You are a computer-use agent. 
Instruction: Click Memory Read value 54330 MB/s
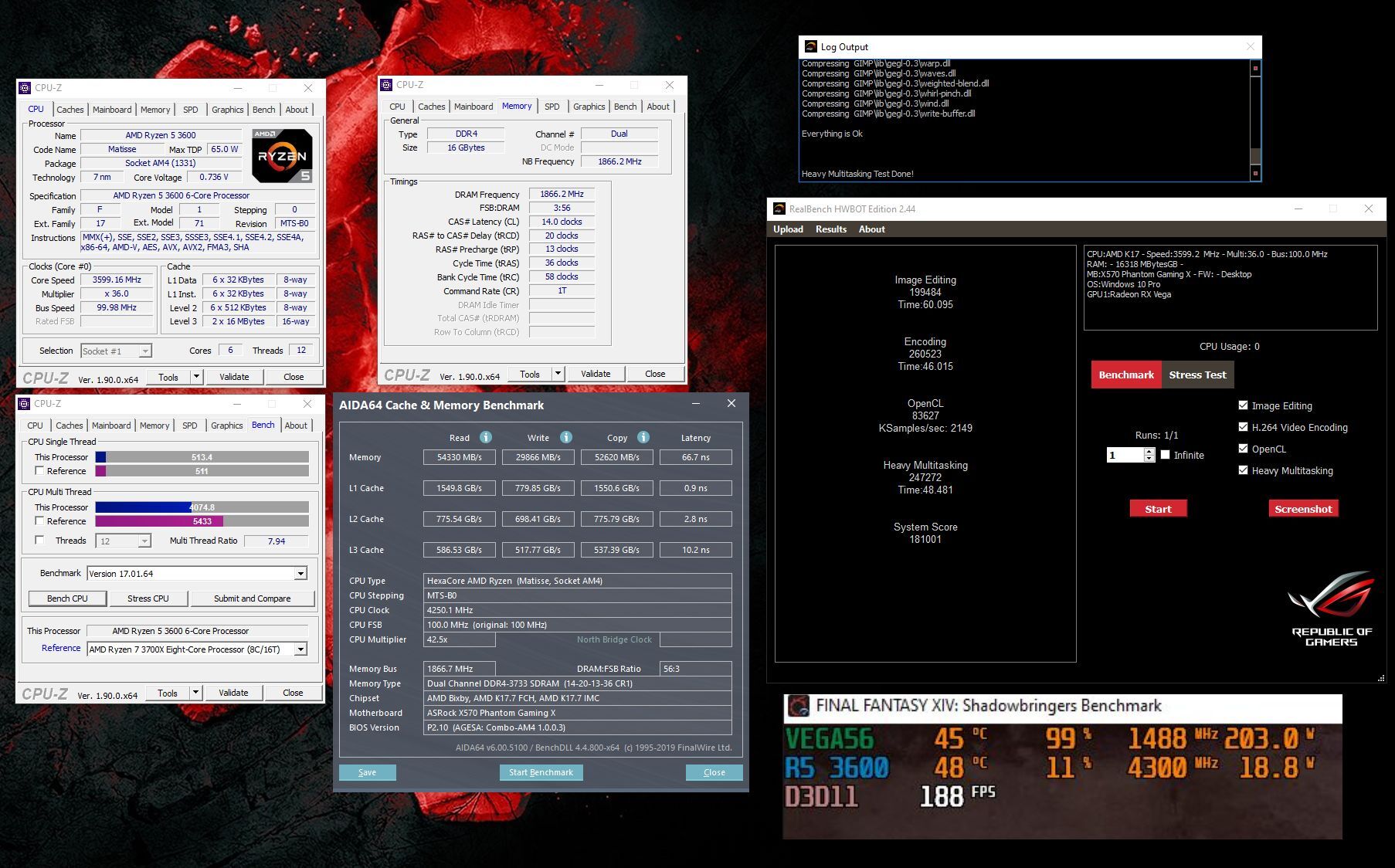459,457
